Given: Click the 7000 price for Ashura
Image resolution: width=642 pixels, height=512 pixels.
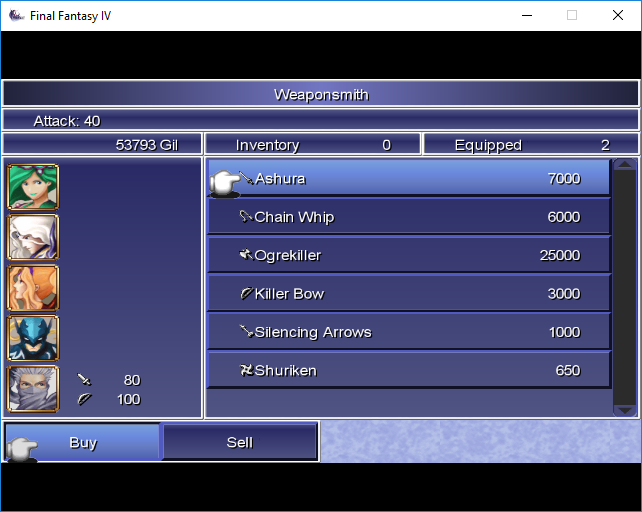Looking at the screenshot, I should (x=564, y=179).
